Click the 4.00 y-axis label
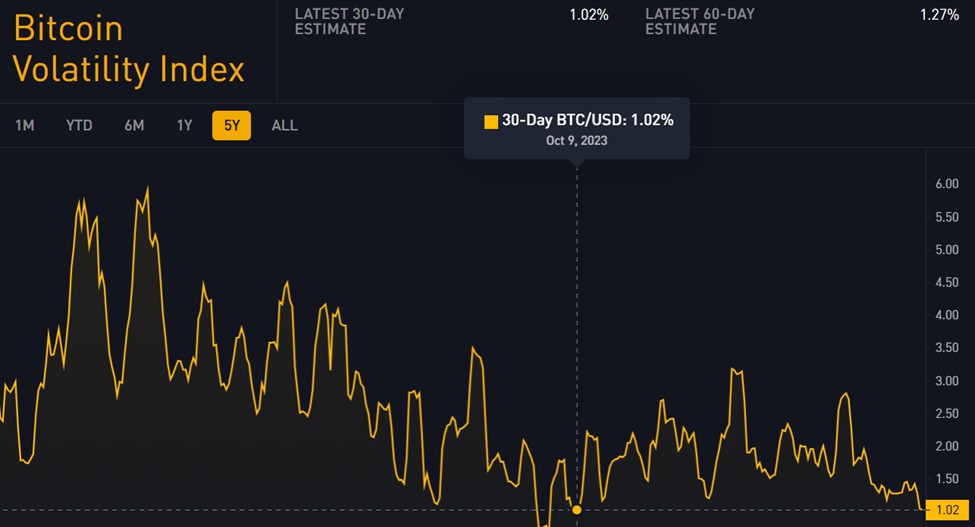This screenshot has width=975, height=527. click(x=947, y=315)
